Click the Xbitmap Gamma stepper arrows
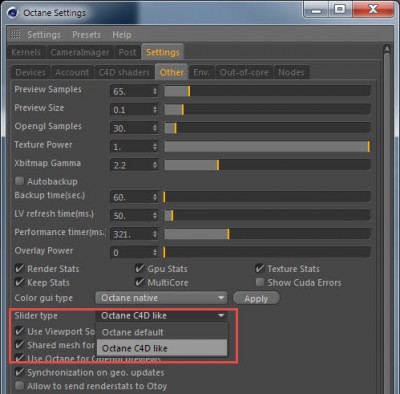400x394 pixels. [x=155, y=165]
